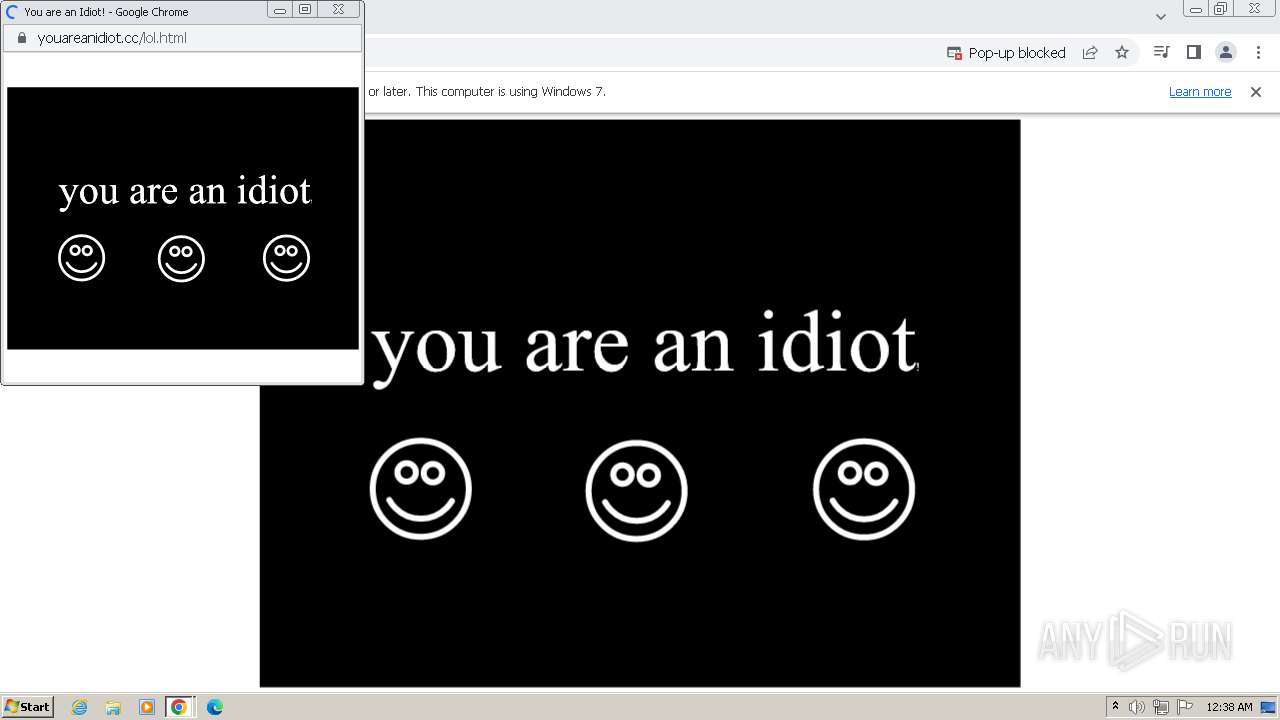Click the 12:38 AM system clock
Viewport: 1280px width, 720px height.
(x=1229, y=707)
